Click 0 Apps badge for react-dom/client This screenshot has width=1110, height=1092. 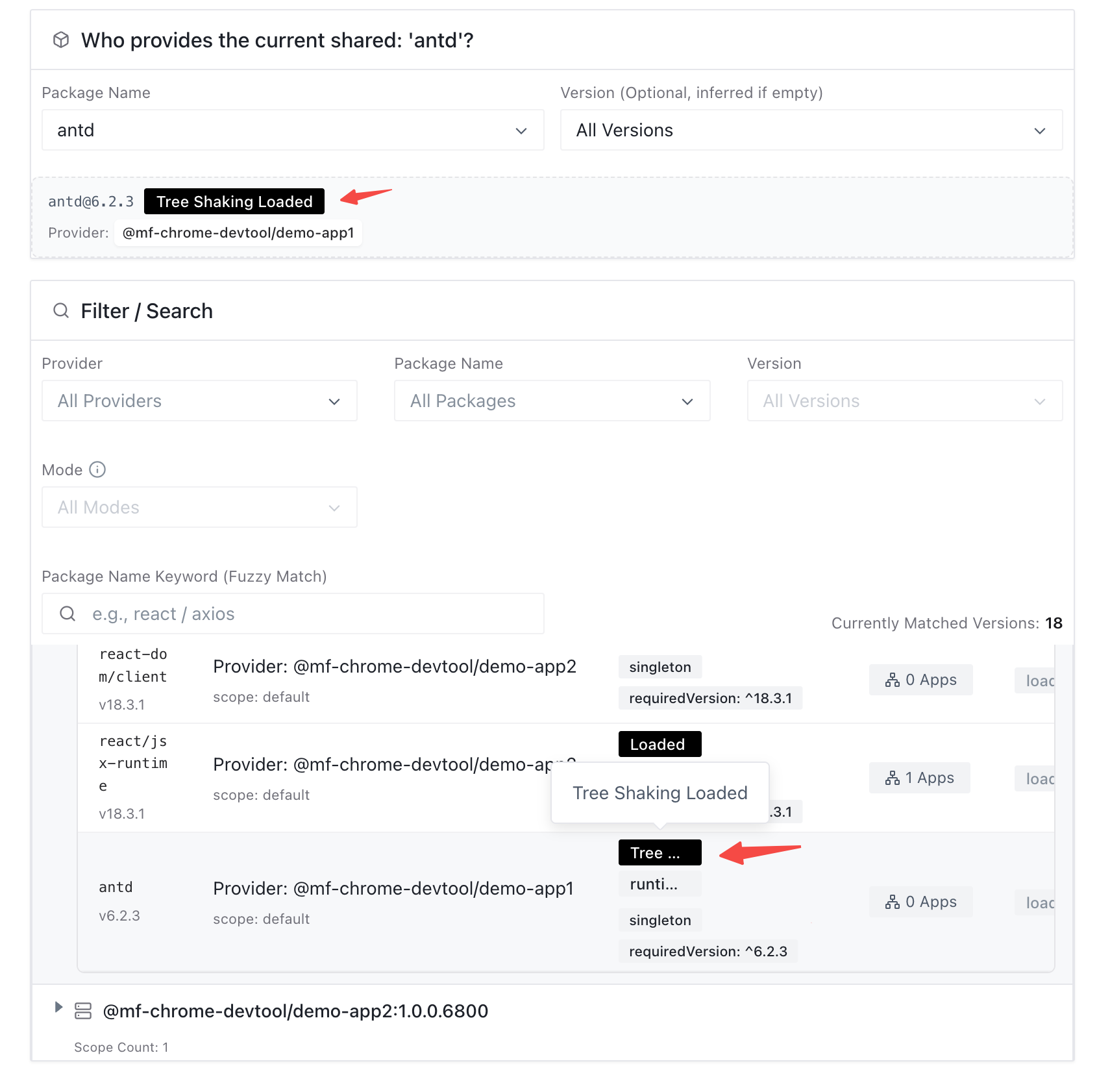click(920, 680)
